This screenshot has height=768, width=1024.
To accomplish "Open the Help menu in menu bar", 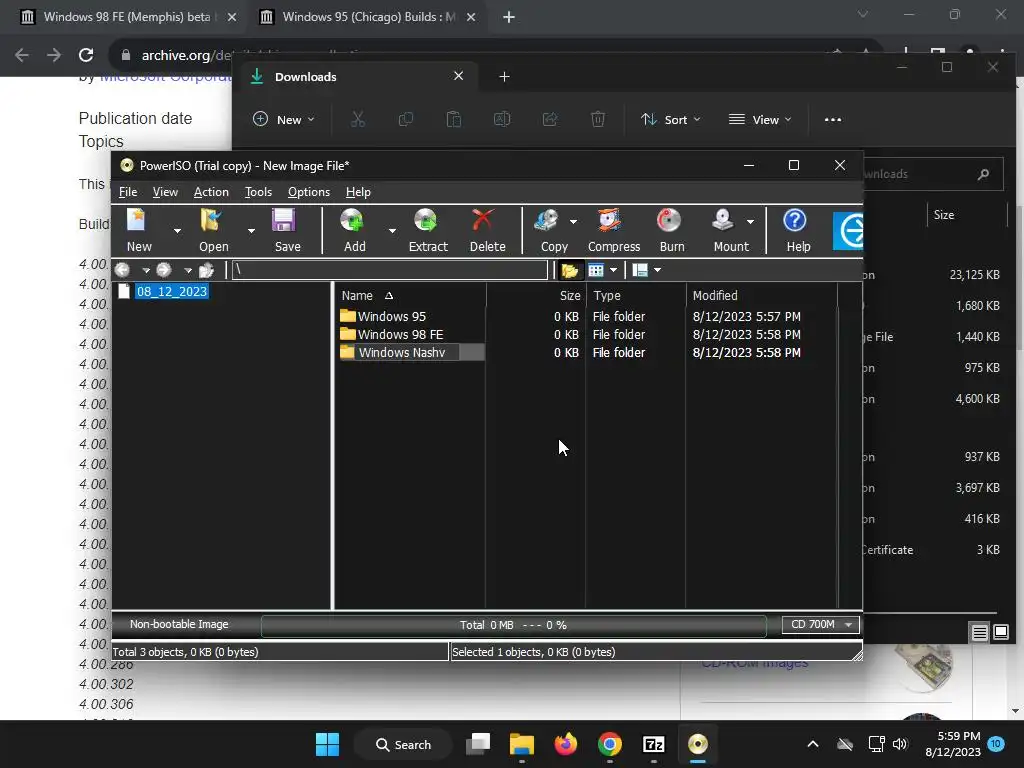I will pos(358,192).
